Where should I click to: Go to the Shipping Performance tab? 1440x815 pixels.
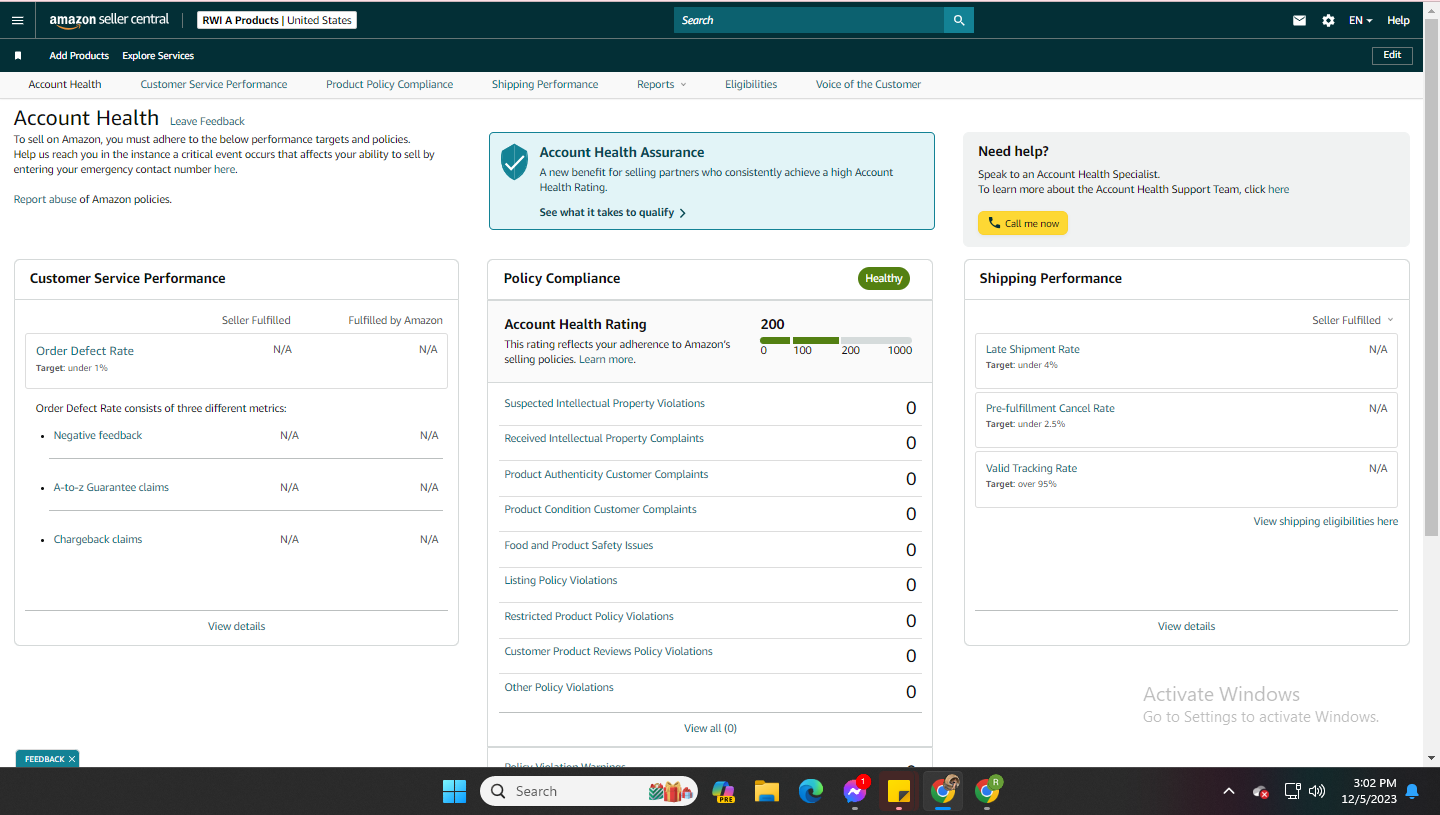tap(545, 84)
